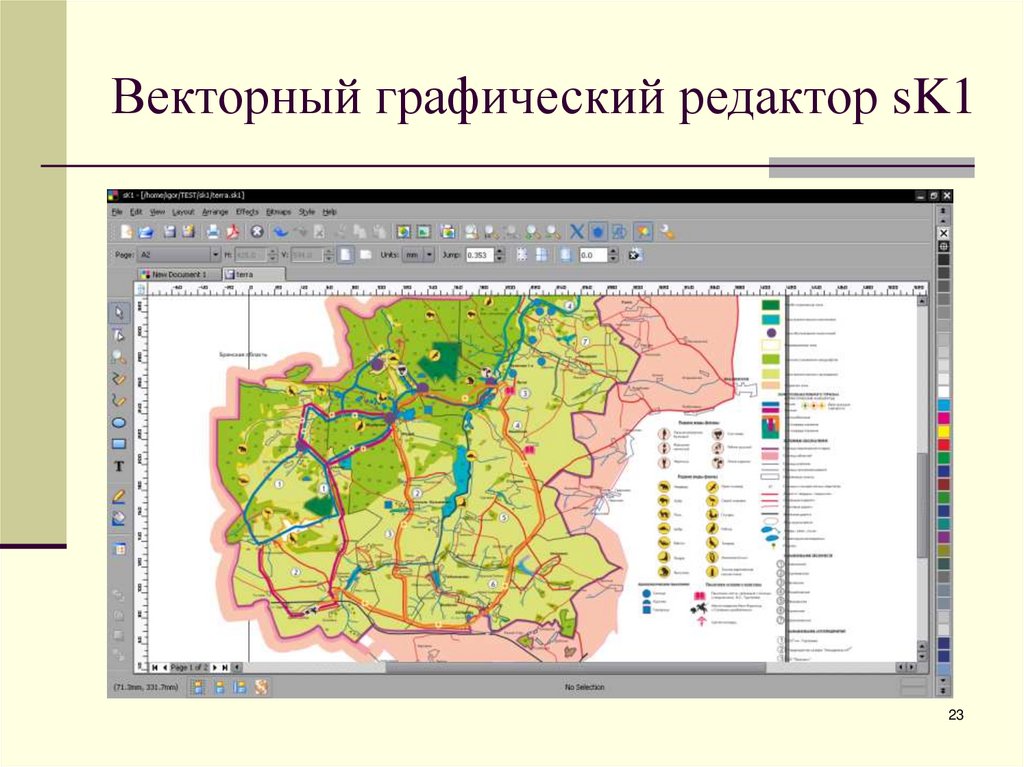Open the Effects menu
Viewport: 1024px width, 767px height.
point(246,211)
